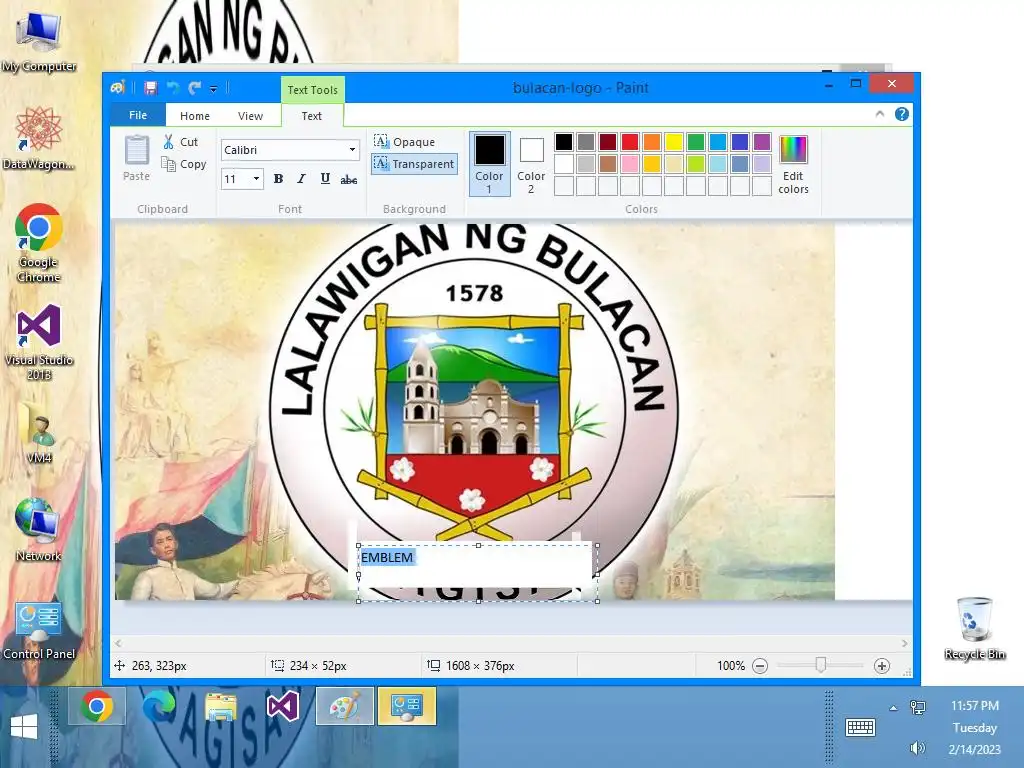The image size is (1024, 768).
Task: Open Visual Studio from the taskbar
Action: point(283,706)
